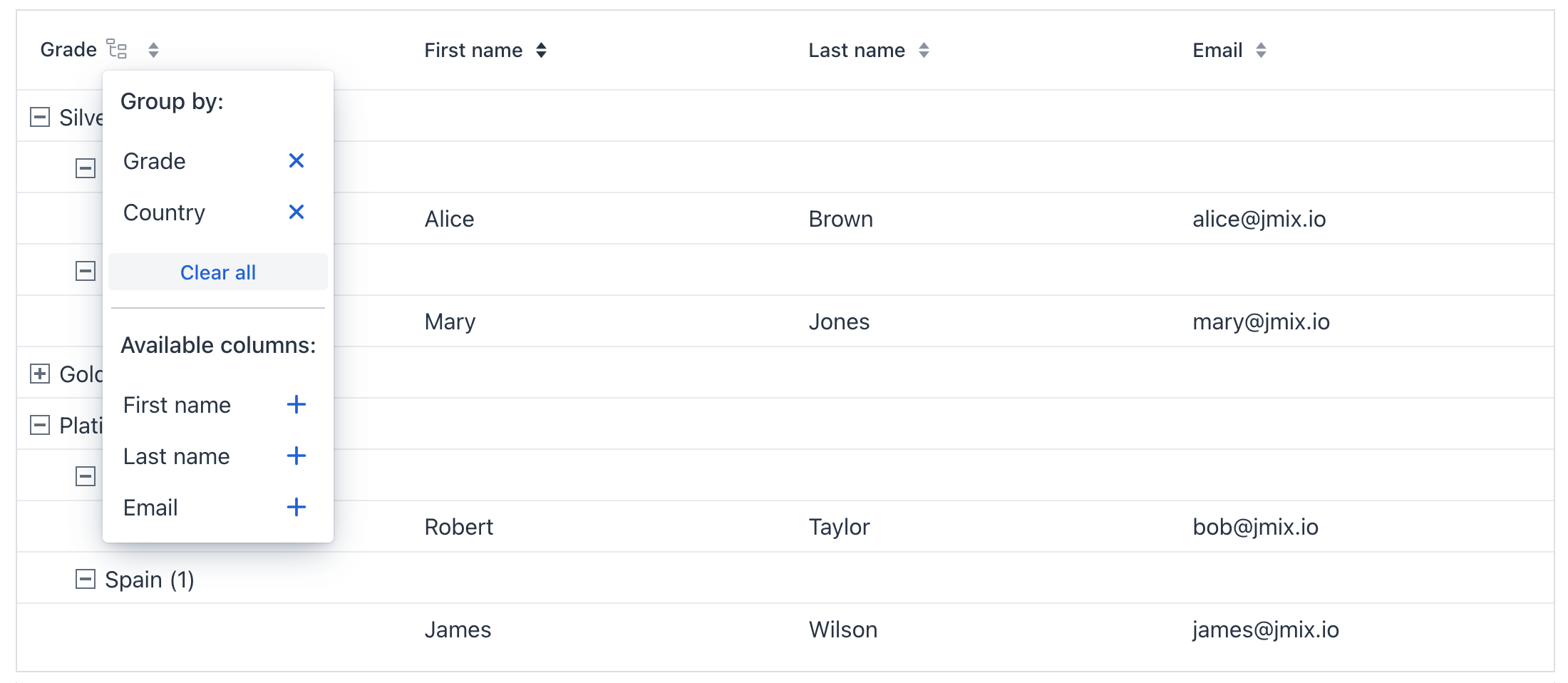The height and width of the screenshot is (683, 1568).
Task: Open the group-by icon in Grade header
Action: [x=117, y=49]
